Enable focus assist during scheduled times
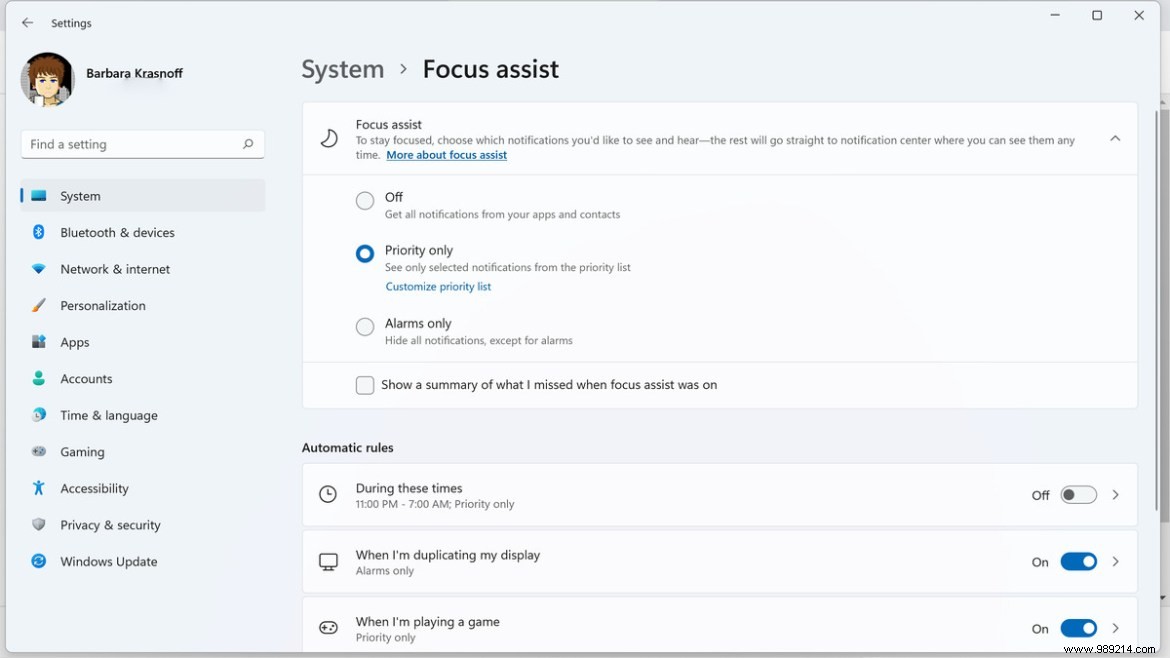1170x658 pixels. tap(1078, 494)
